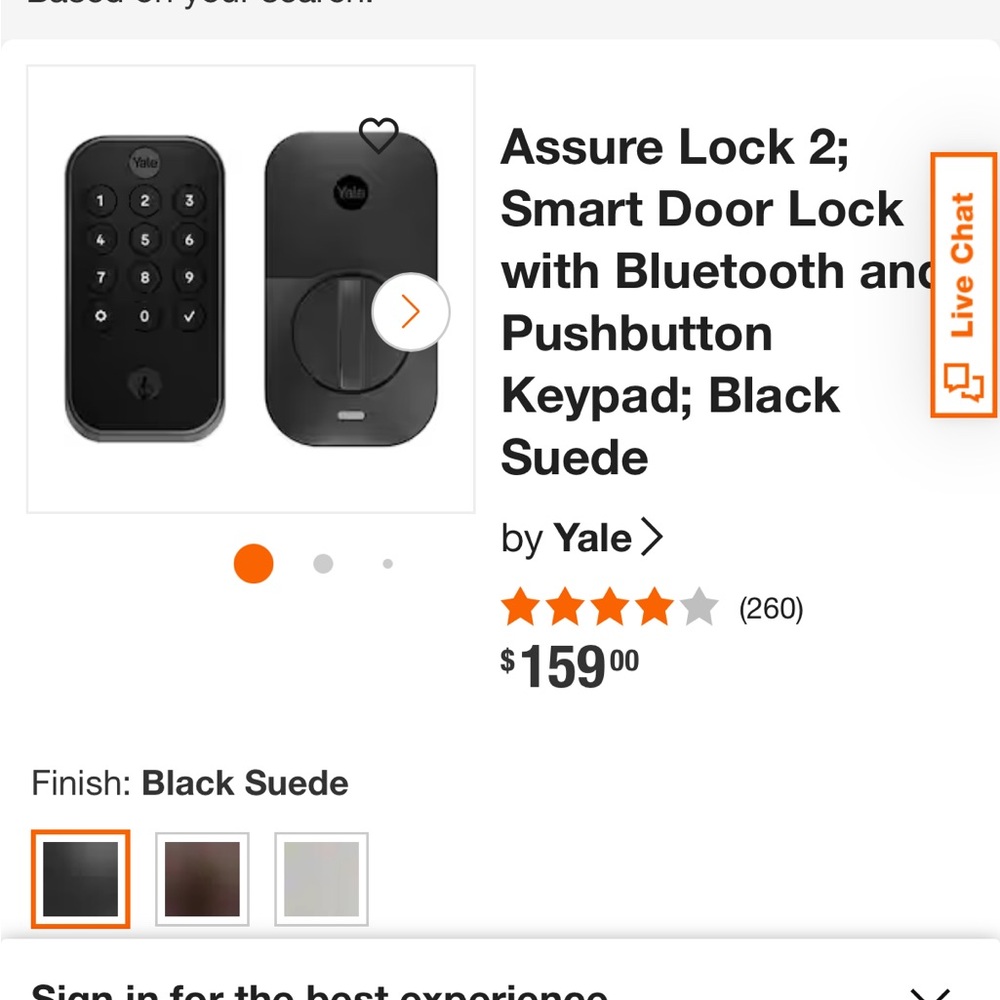This screenshot has height=1000, width=1000.
Task: Select the first orange carousel dot
Action: tap(253, 563)
